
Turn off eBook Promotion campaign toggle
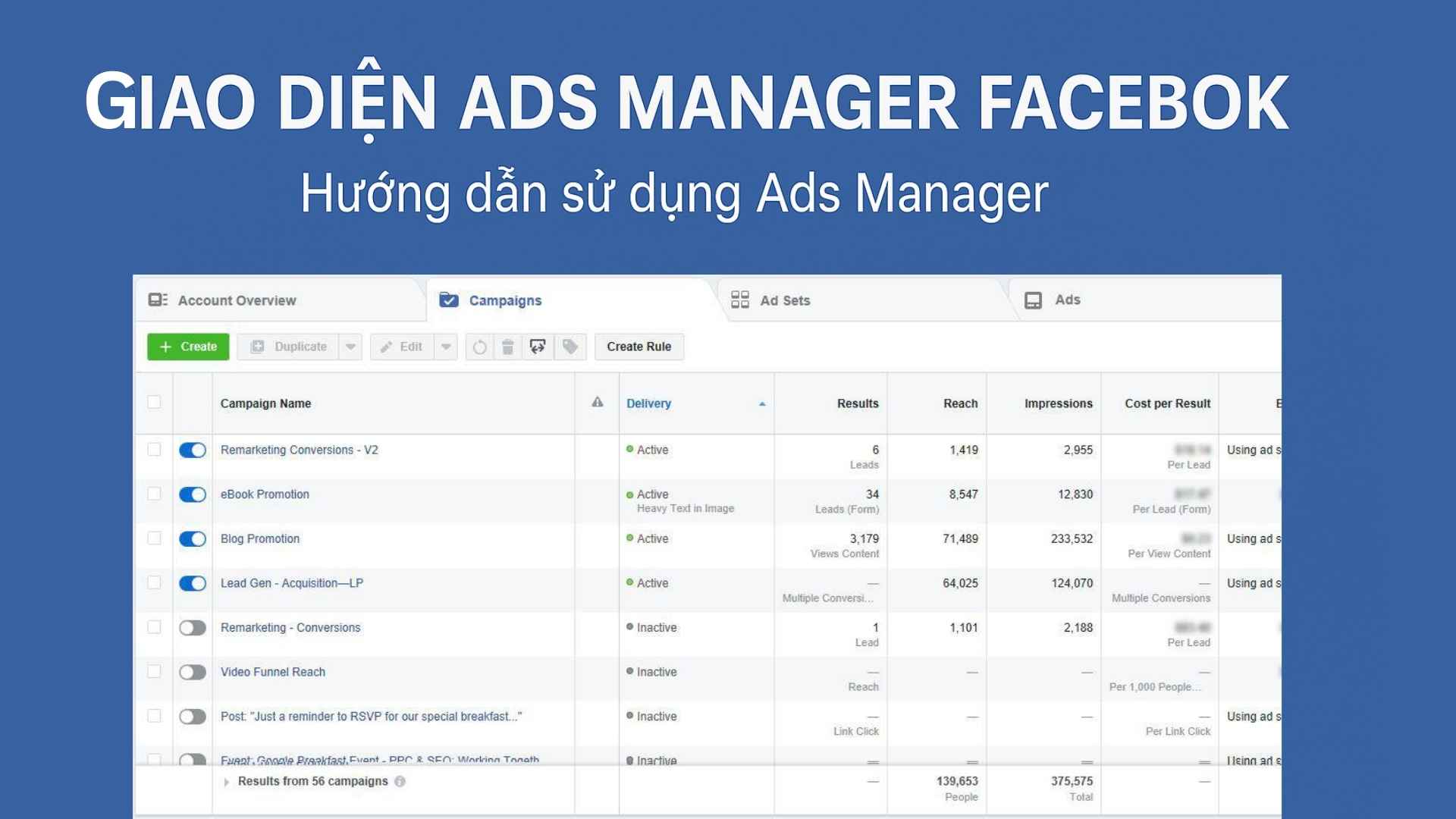click(193, 494)
